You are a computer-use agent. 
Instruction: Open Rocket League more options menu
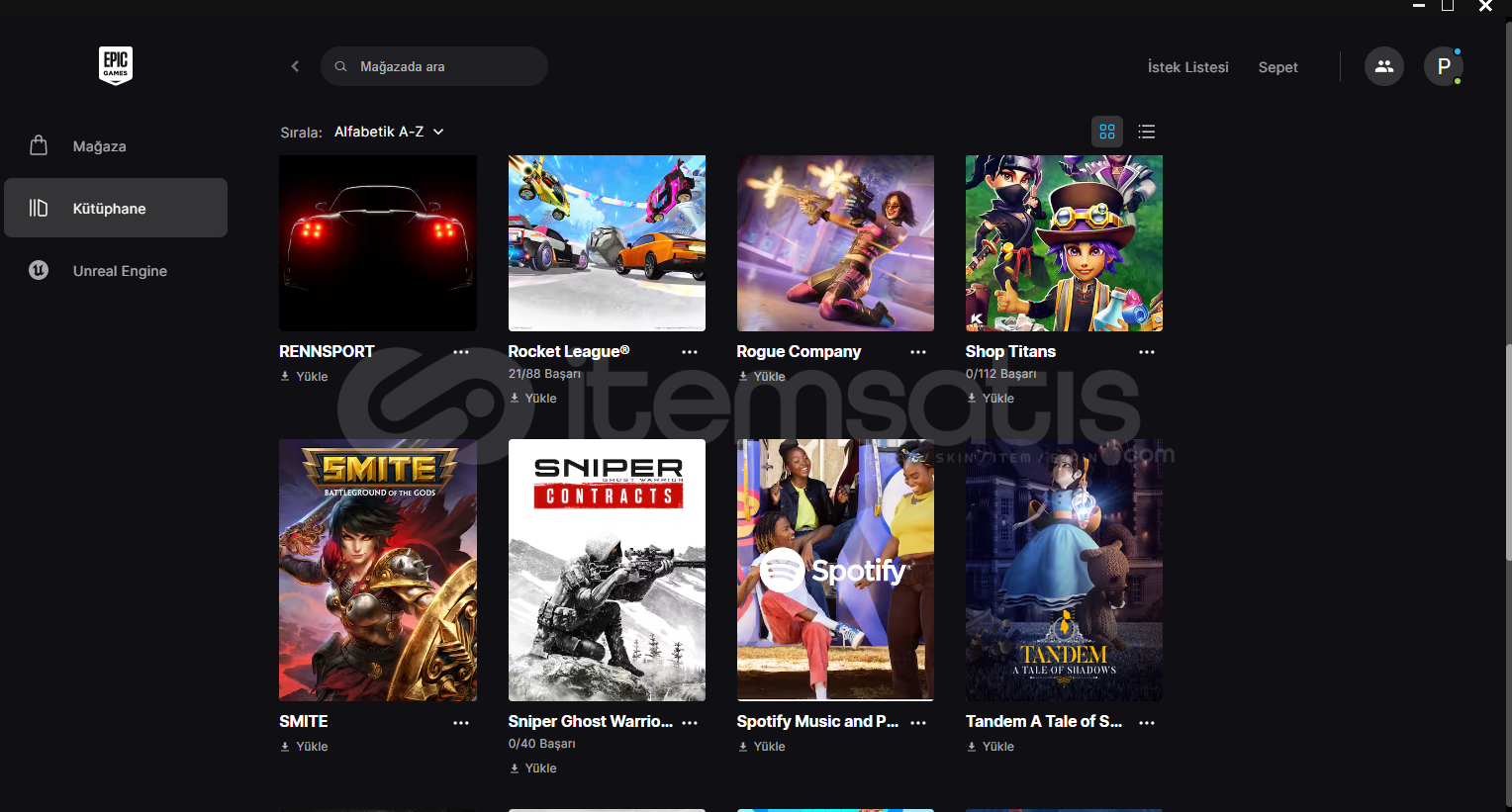point(690,352)
